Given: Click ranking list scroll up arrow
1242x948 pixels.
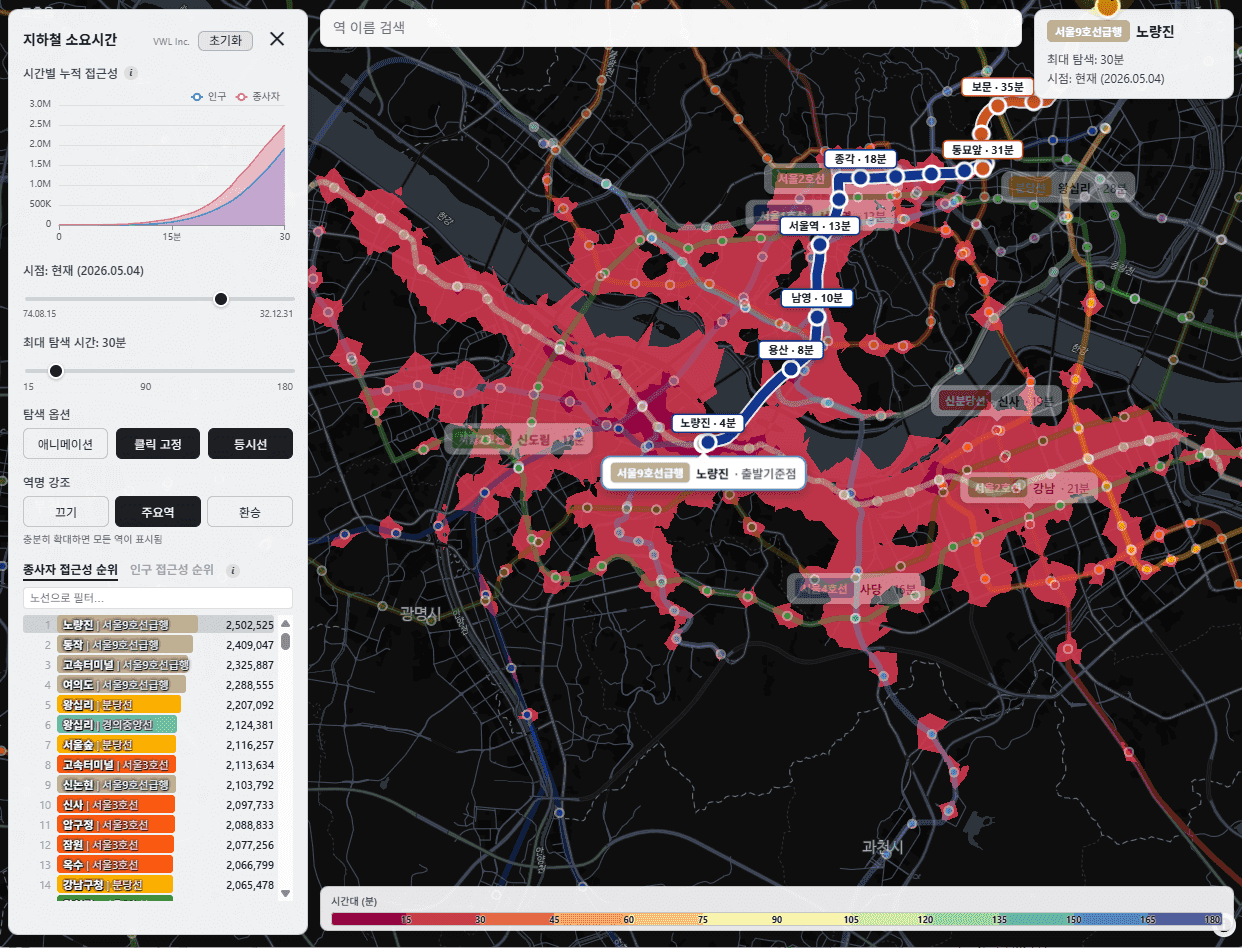Looking at the screenshot, I should [x=285, y=626].
